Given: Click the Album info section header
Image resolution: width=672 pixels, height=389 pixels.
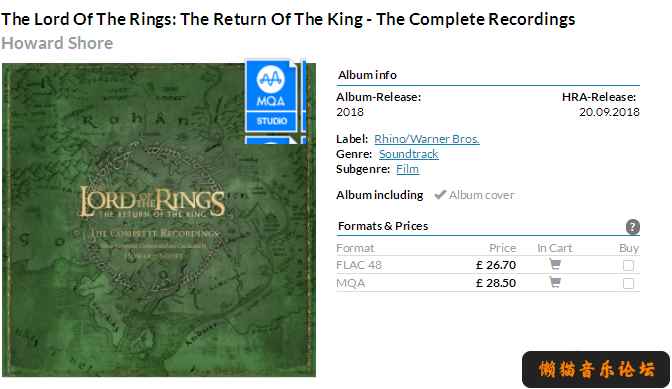Looking at the screenshot, I should (x=367, y=75).
